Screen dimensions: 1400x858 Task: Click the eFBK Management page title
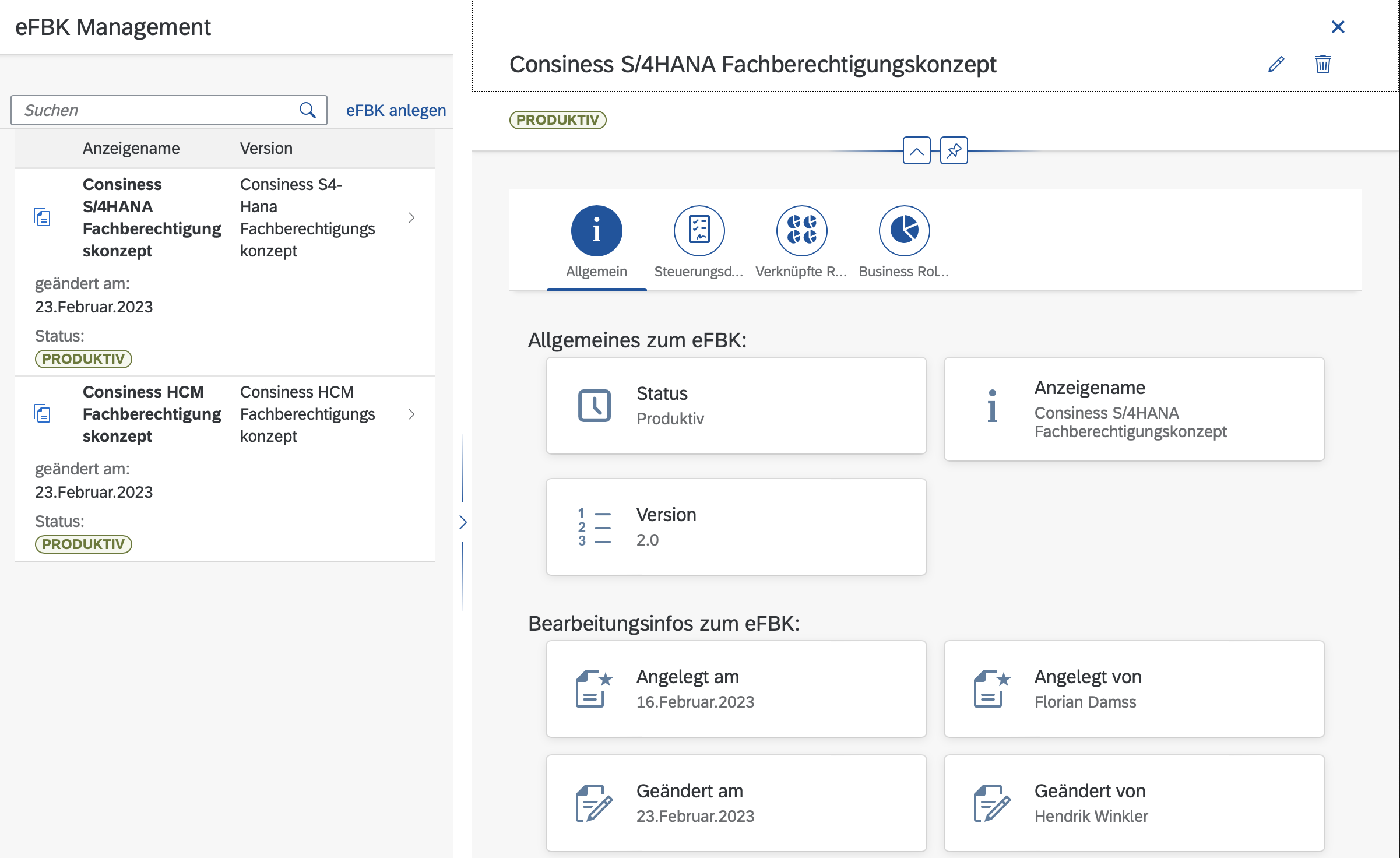click(113, 27)
